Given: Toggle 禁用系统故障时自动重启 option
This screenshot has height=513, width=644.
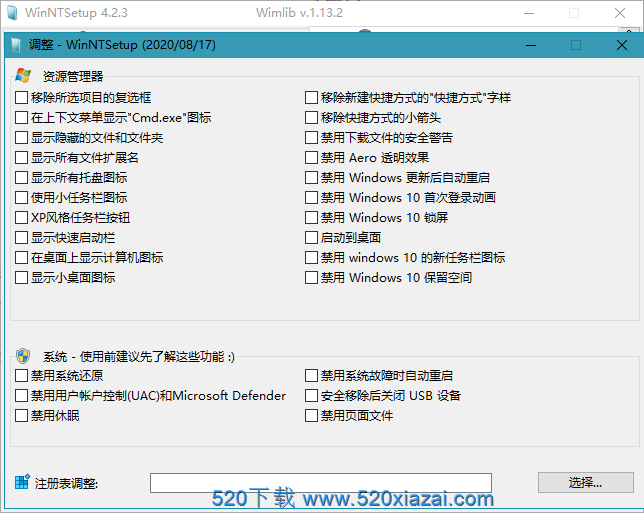Looking at the screenshot, I should pyautogui.click(x=311, y=375).
